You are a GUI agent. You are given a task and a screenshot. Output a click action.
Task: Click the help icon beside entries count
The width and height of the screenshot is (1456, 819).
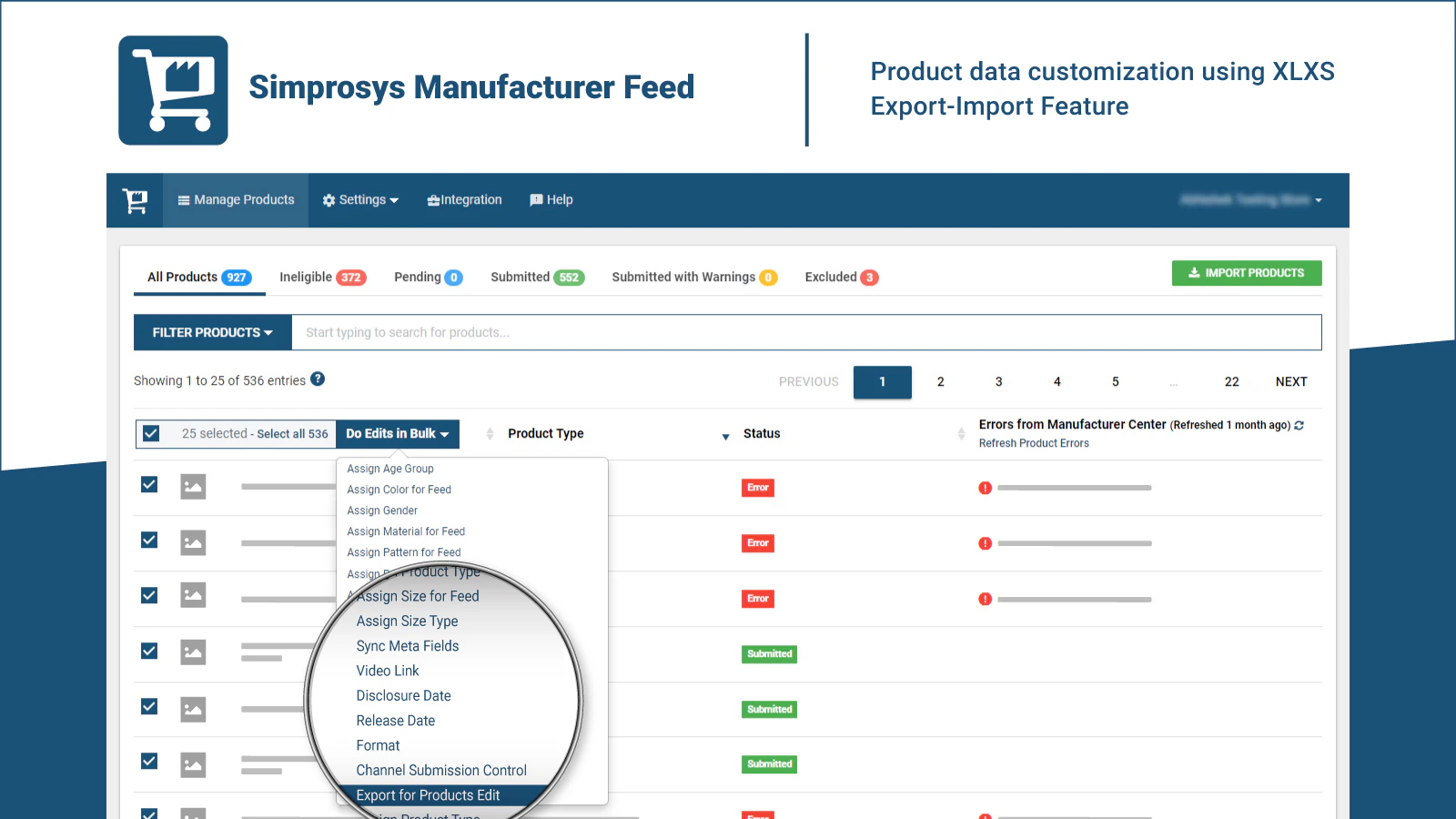pos(318,379)
